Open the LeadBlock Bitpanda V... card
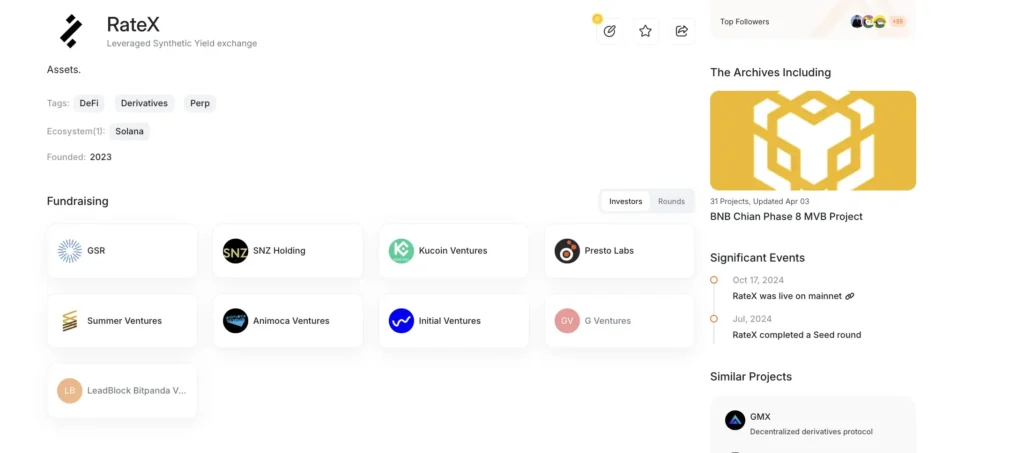1024x453 pixels. pyautogui.click(x=122, y=390)
